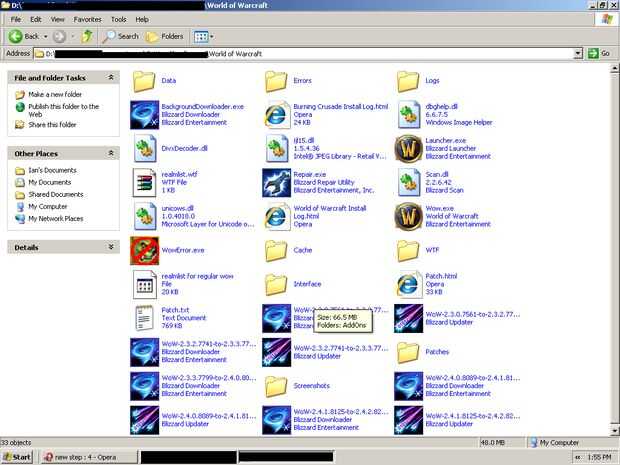Select the Screenshots folder icon
Viewport: 620px width, 465px height.
click(x=276, y=386)
